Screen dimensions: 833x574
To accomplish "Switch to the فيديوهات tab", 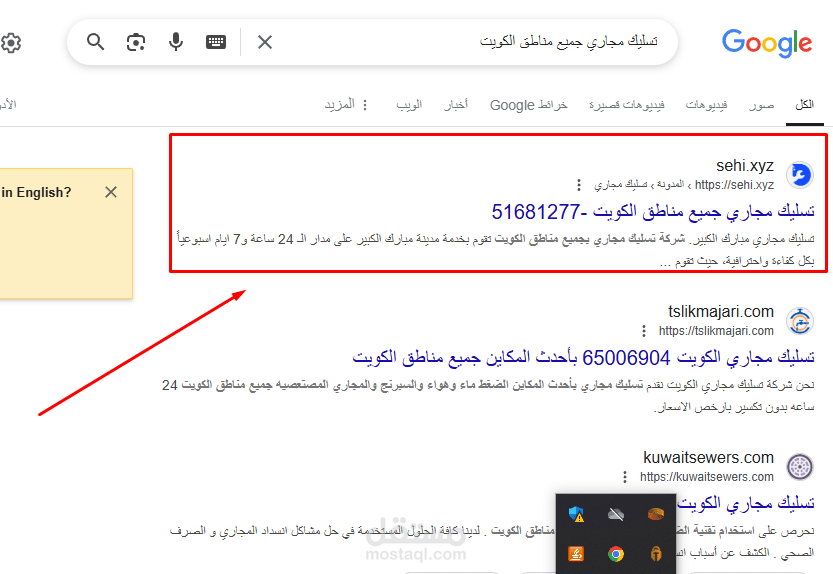I will (x=706, y=105).
